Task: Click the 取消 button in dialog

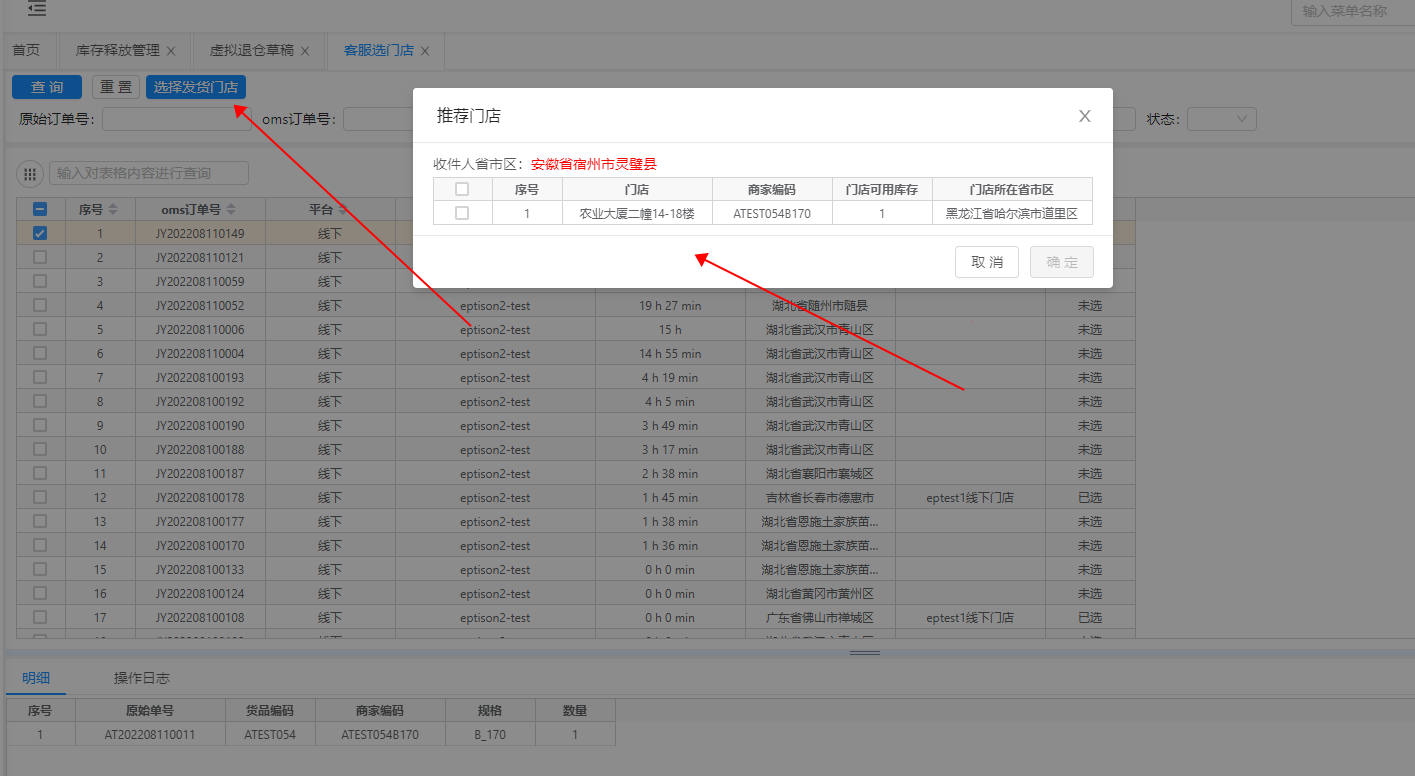Action: [986, 262]
